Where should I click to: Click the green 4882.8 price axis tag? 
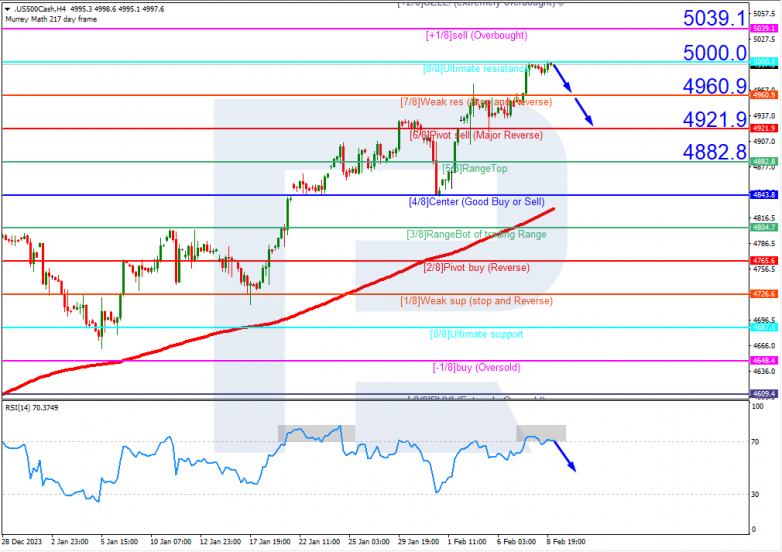pos(764,162)
